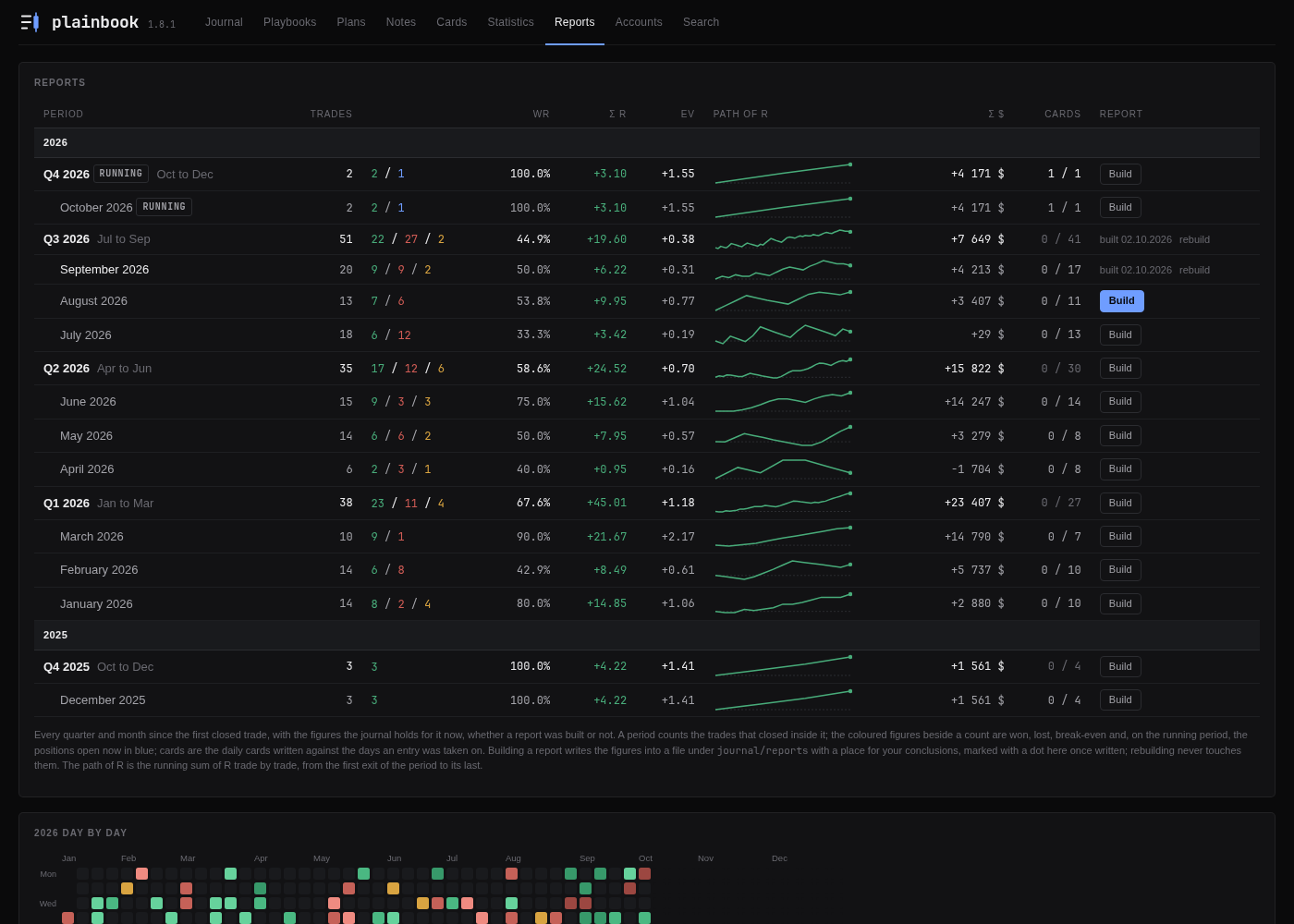Open the Playbooks tab
Image resolution: width=1294 pixels, height=924 pixels.
[289, 22]
